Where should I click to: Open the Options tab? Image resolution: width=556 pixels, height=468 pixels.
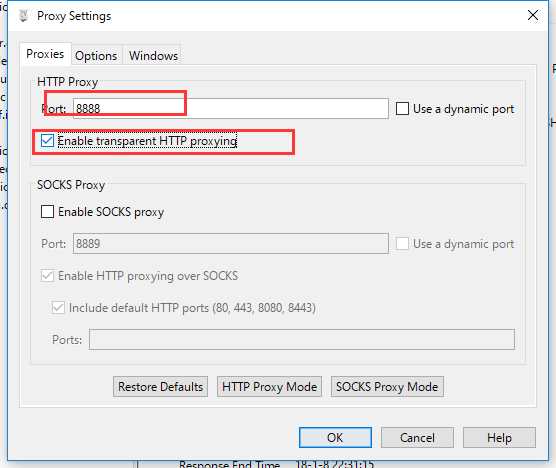pos(96,56)
